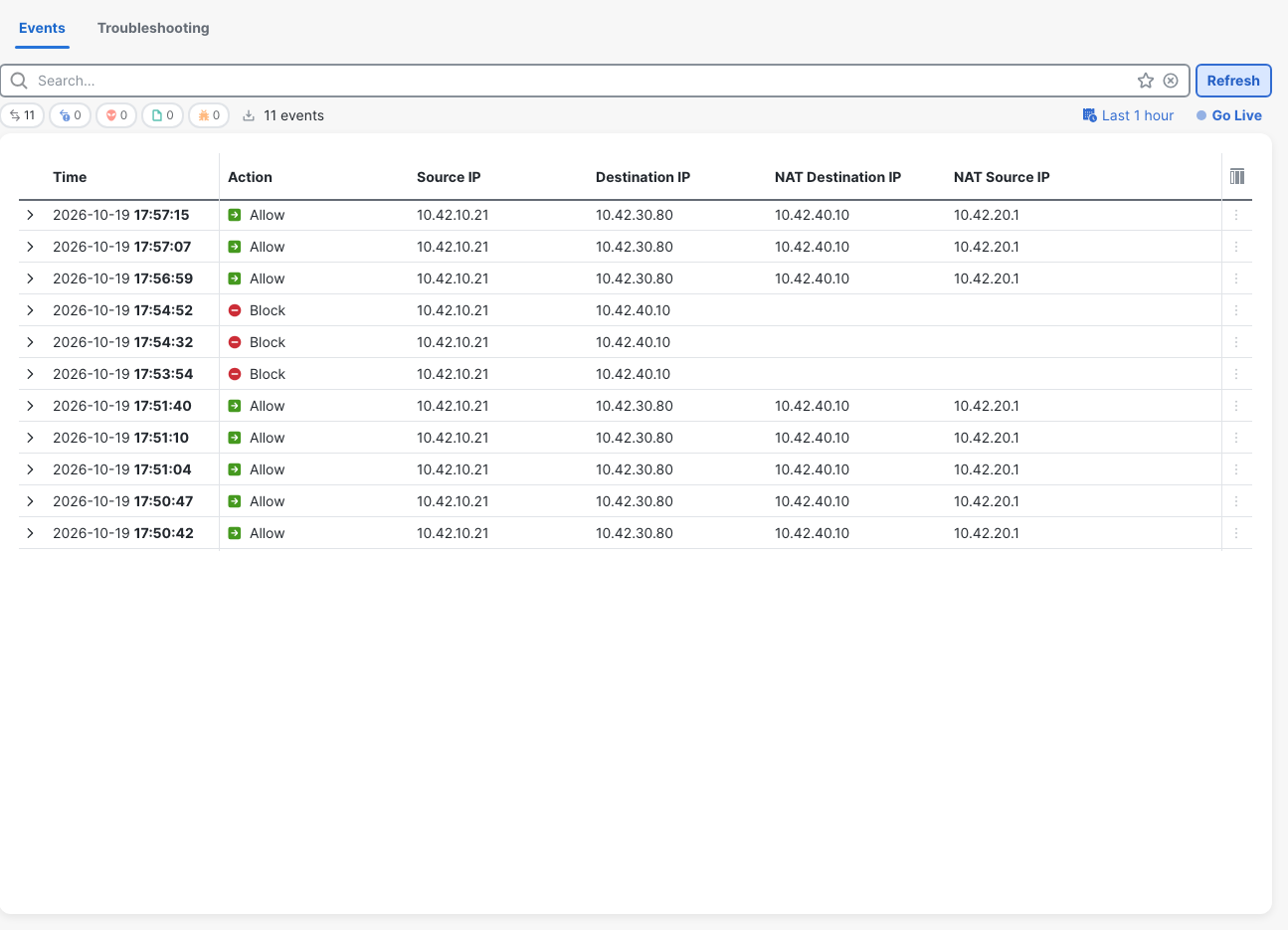Image resolution: width=1288 pixels, height=930 pixels.
Task: Click Source IP 10.42.10.21 in the 17:57:15 row
Action: click(453, 215)
